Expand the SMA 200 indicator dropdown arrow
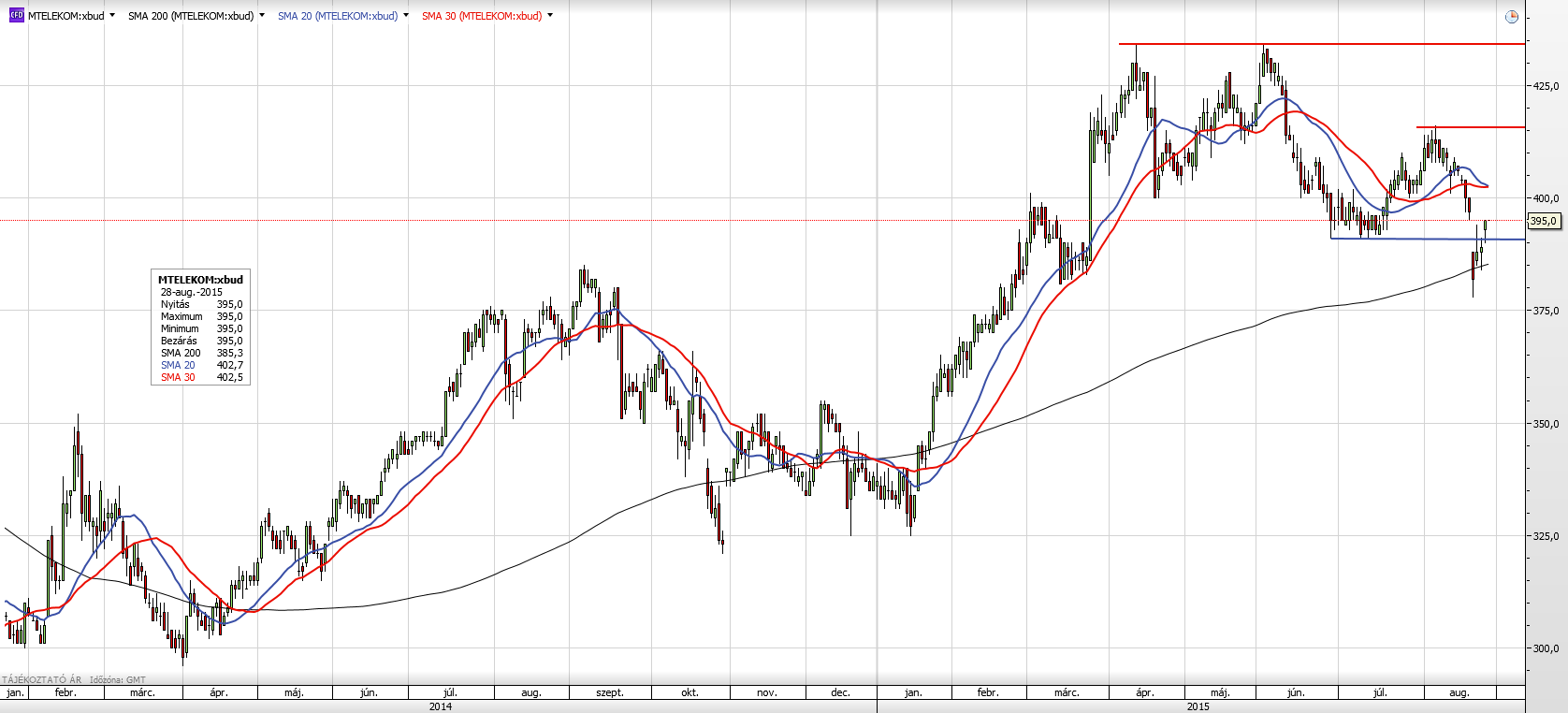This screenshot has width=1568, height=713. 262,16
